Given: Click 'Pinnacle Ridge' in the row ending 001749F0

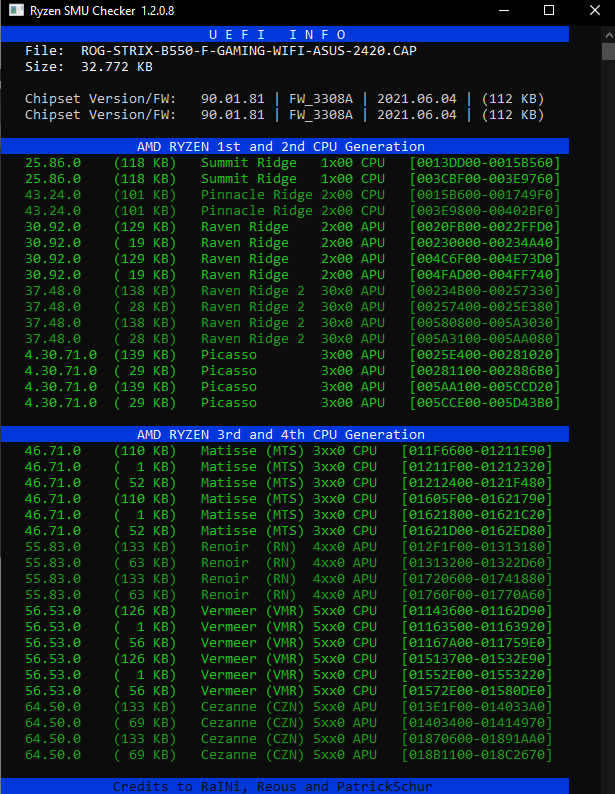Looking at the screenshot, I should point(257,195).
